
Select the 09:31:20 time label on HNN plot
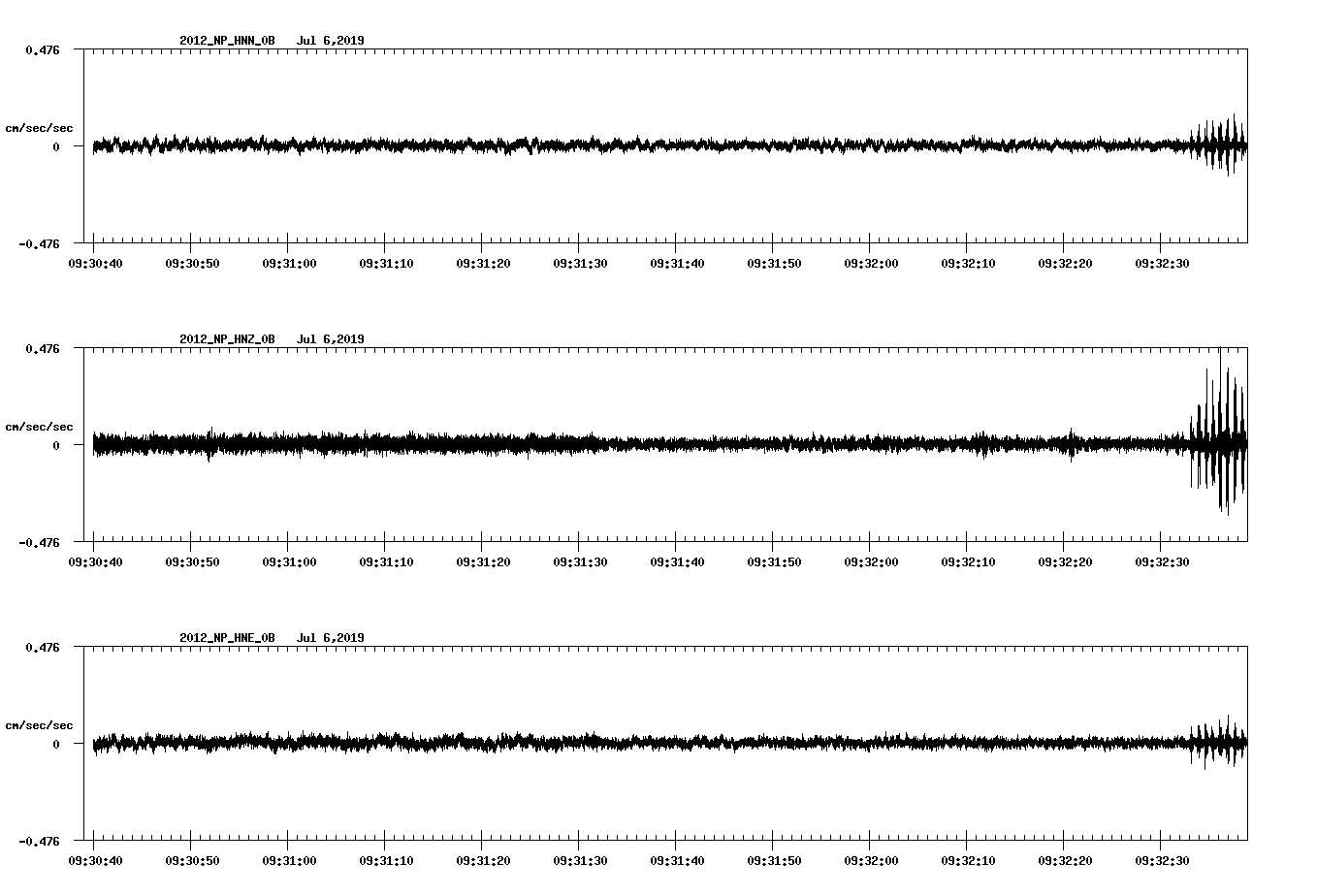(483, 264)
